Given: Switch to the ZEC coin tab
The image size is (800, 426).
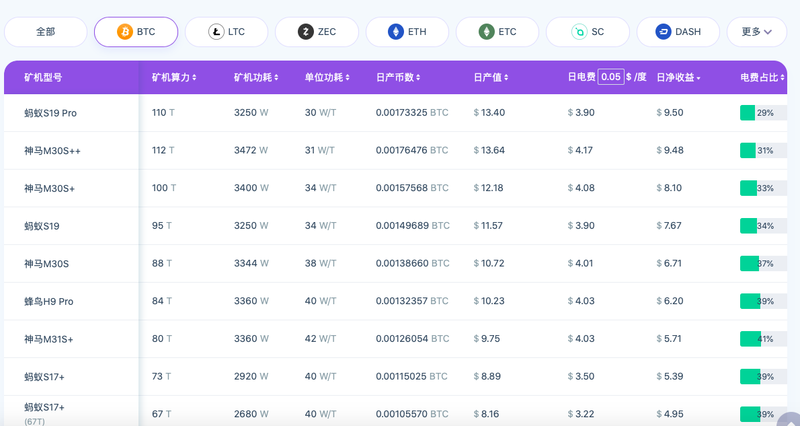Looking at the screenshot, I should 317,32.
